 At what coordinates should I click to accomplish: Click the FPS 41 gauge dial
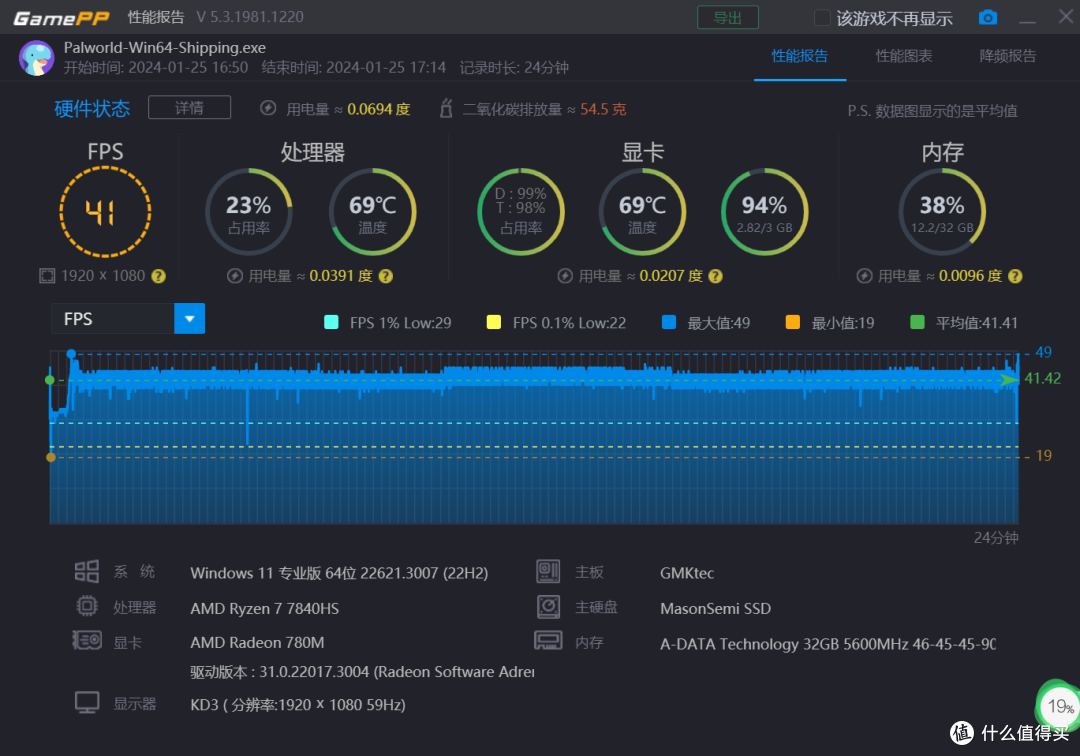coord(105,212)
